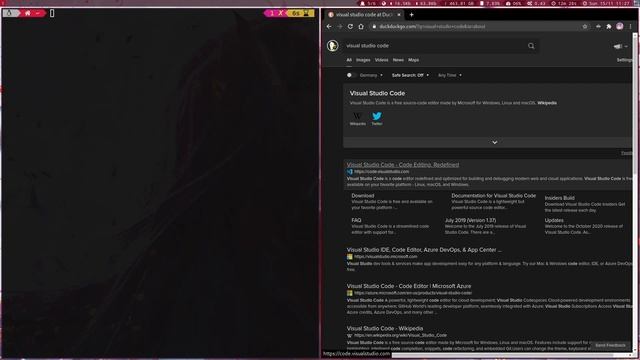This screenshot has width=640, height=360.
Task: Select the All results tab
Action: [349, 60]
